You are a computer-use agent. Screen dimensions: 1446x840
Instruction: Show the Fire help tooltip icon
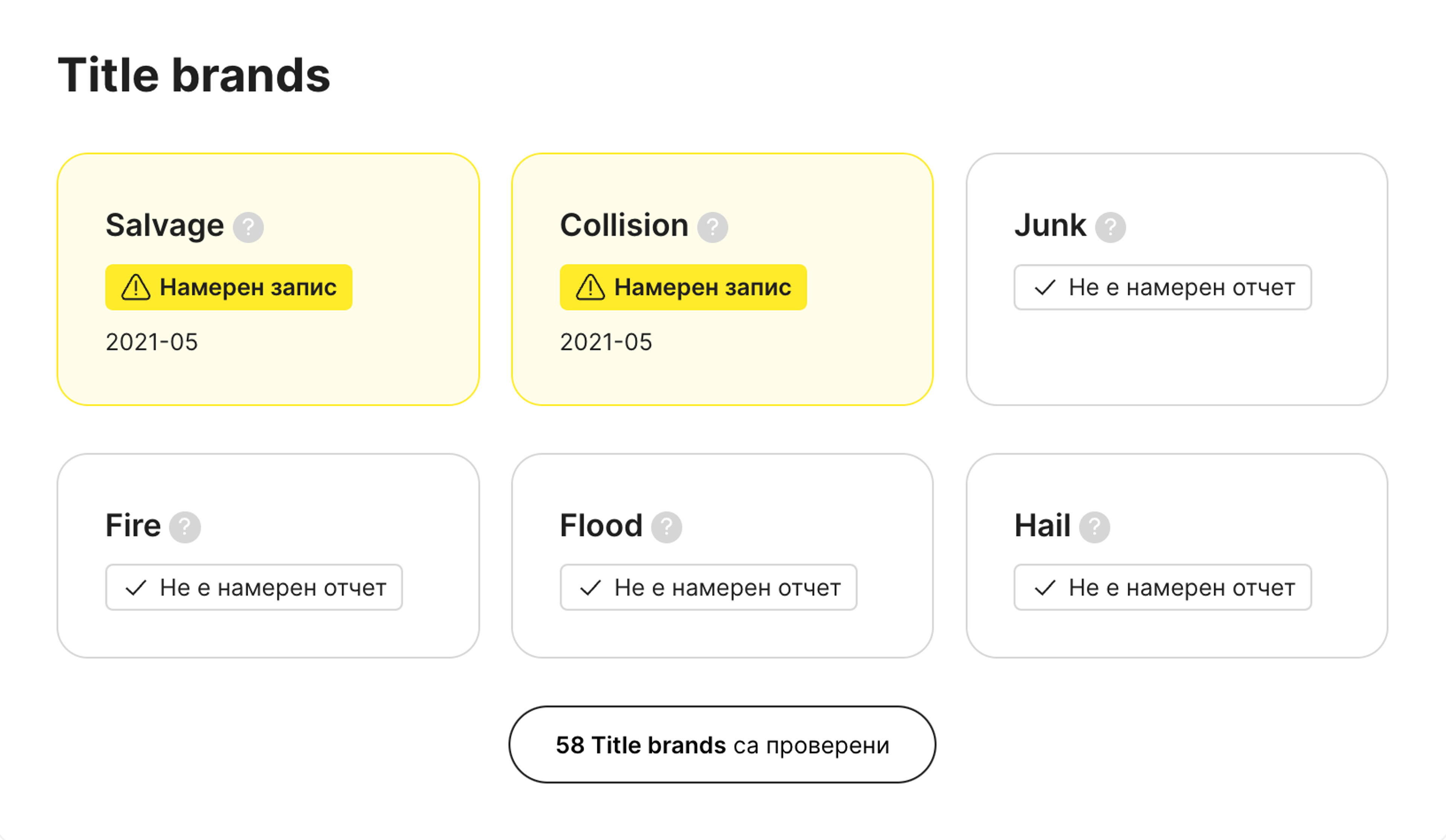pyautogui.click(x=185, y=527)
